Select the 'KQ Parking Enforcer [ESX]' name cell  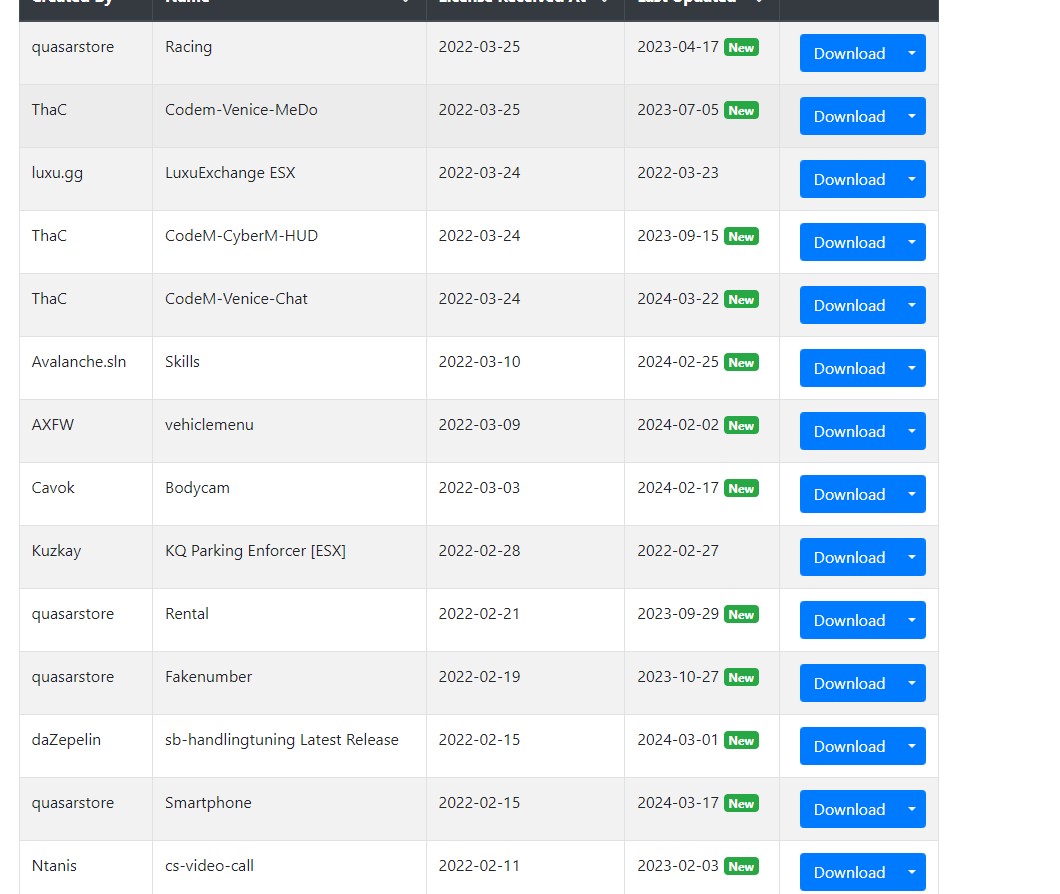click(289, 557)
